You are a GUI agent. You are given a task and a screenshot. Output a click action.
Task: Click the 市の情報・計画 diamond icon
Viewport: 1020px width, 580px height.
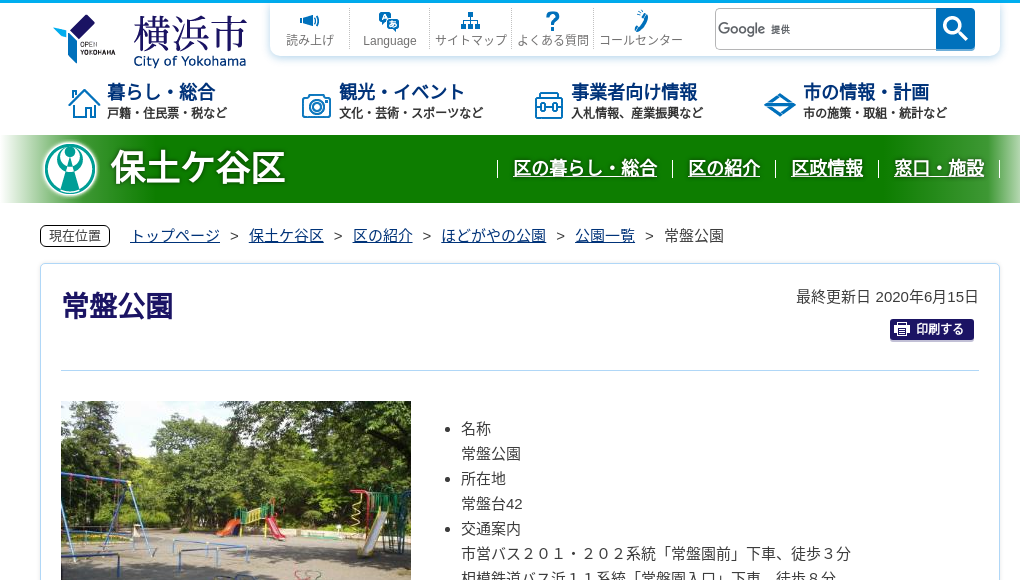pyautogui.click(x=779, y=103)
